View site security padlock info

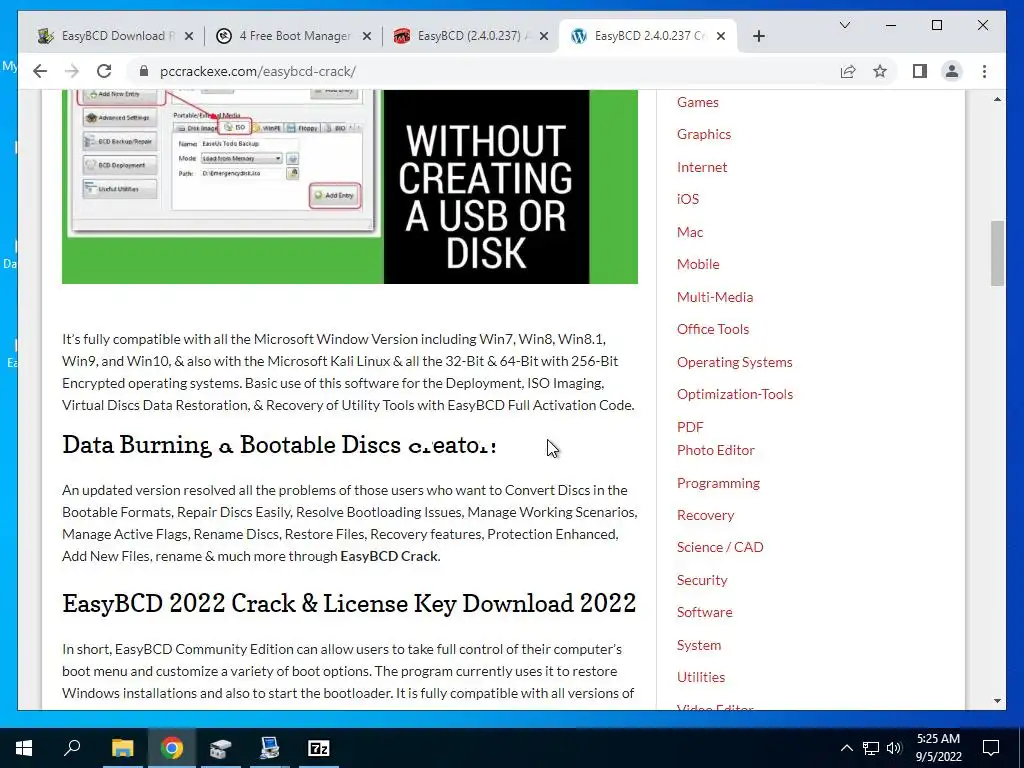click(x=144, y=71)
